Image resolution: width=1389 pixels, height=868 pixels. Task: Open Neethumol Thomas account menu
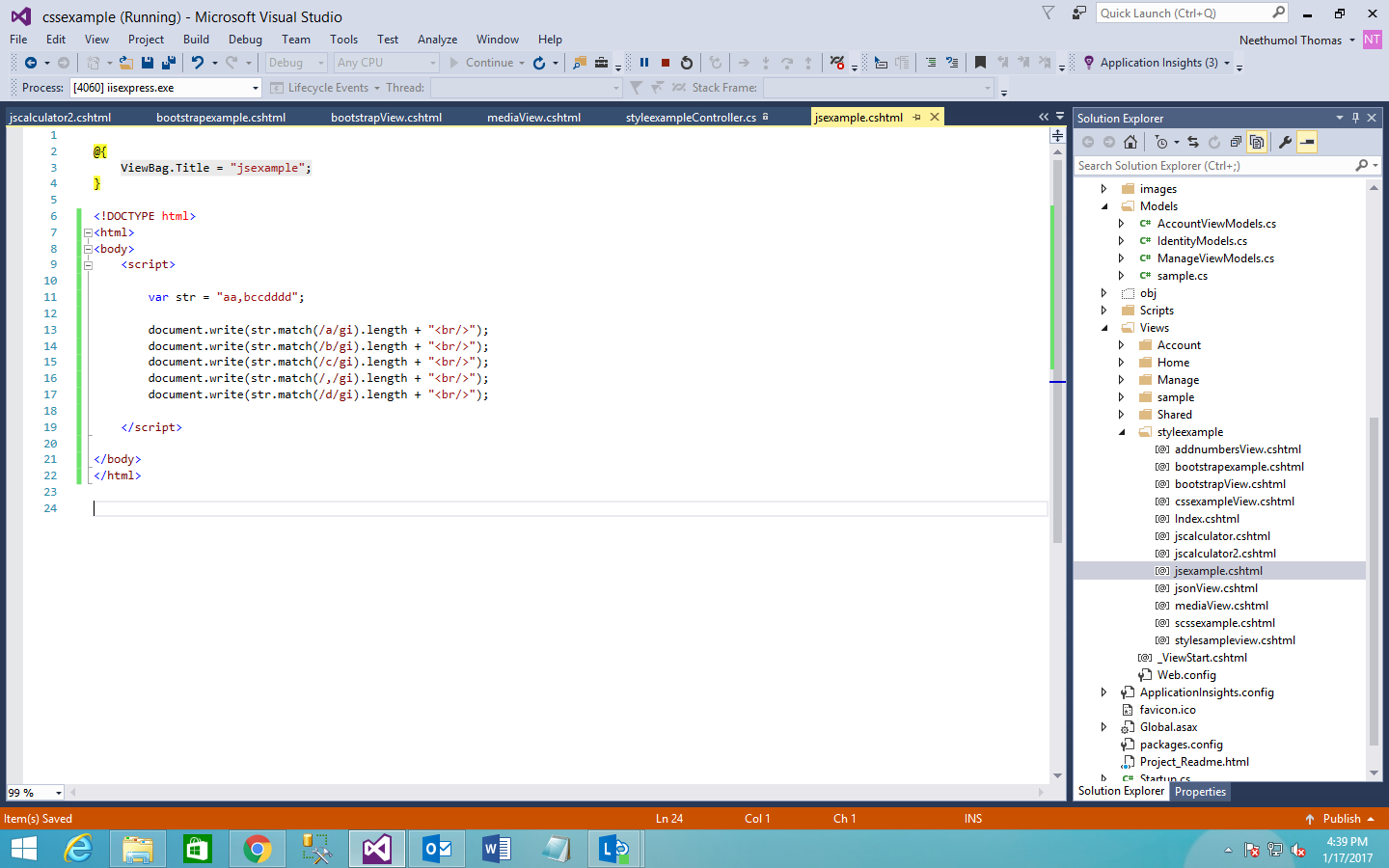tap(1296, 41)
